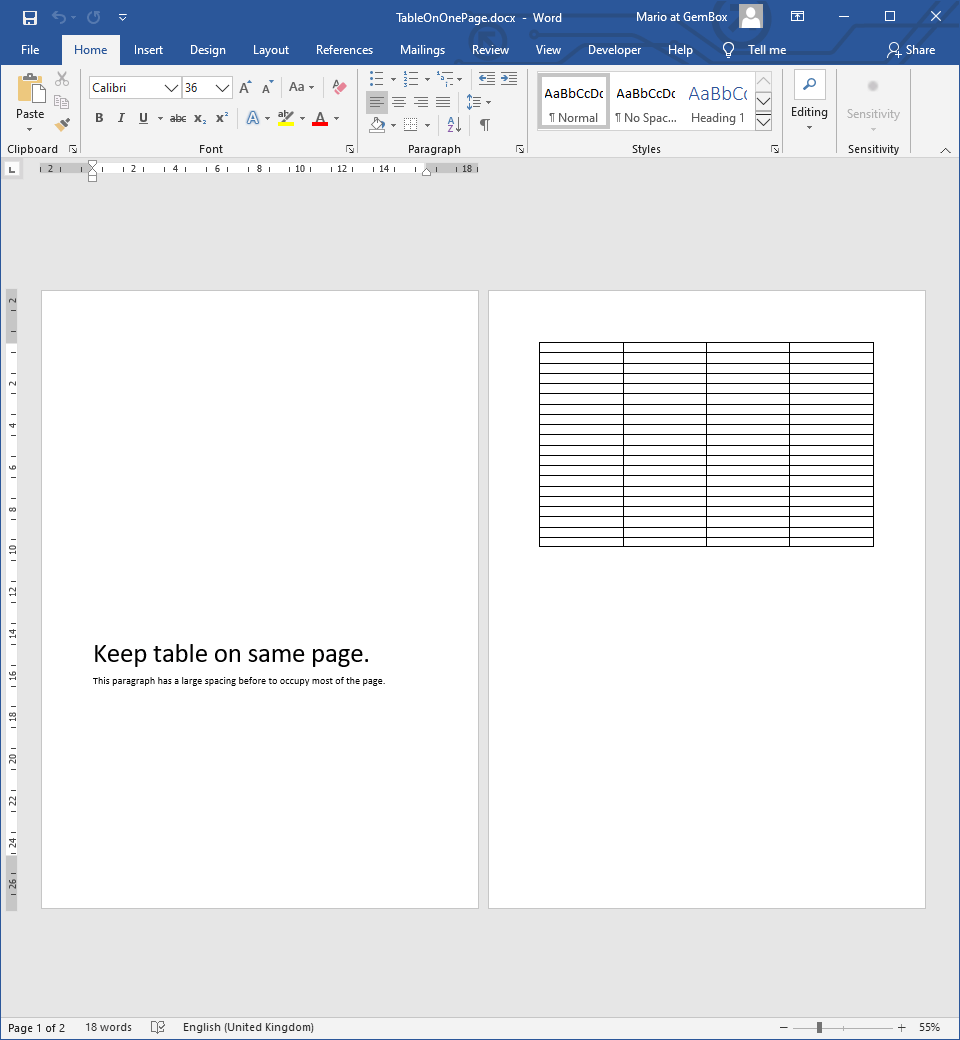Screen dimensions: 960x1040
Task: Expand the Styles gallery more button
Action: coord(763,122)
